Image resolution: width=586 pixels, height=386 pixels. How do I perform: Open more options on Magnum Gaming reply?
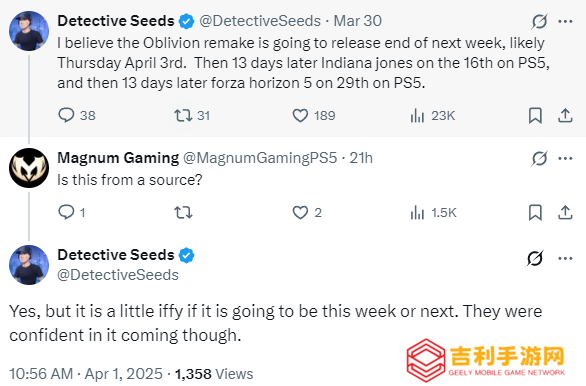pos(565,158)
